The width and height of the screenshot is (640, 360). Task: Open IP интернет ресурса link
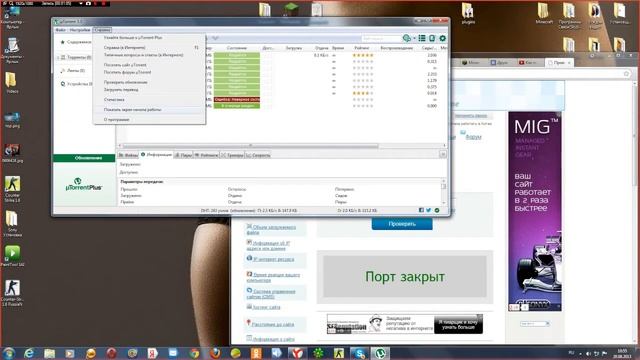(273, 259)
